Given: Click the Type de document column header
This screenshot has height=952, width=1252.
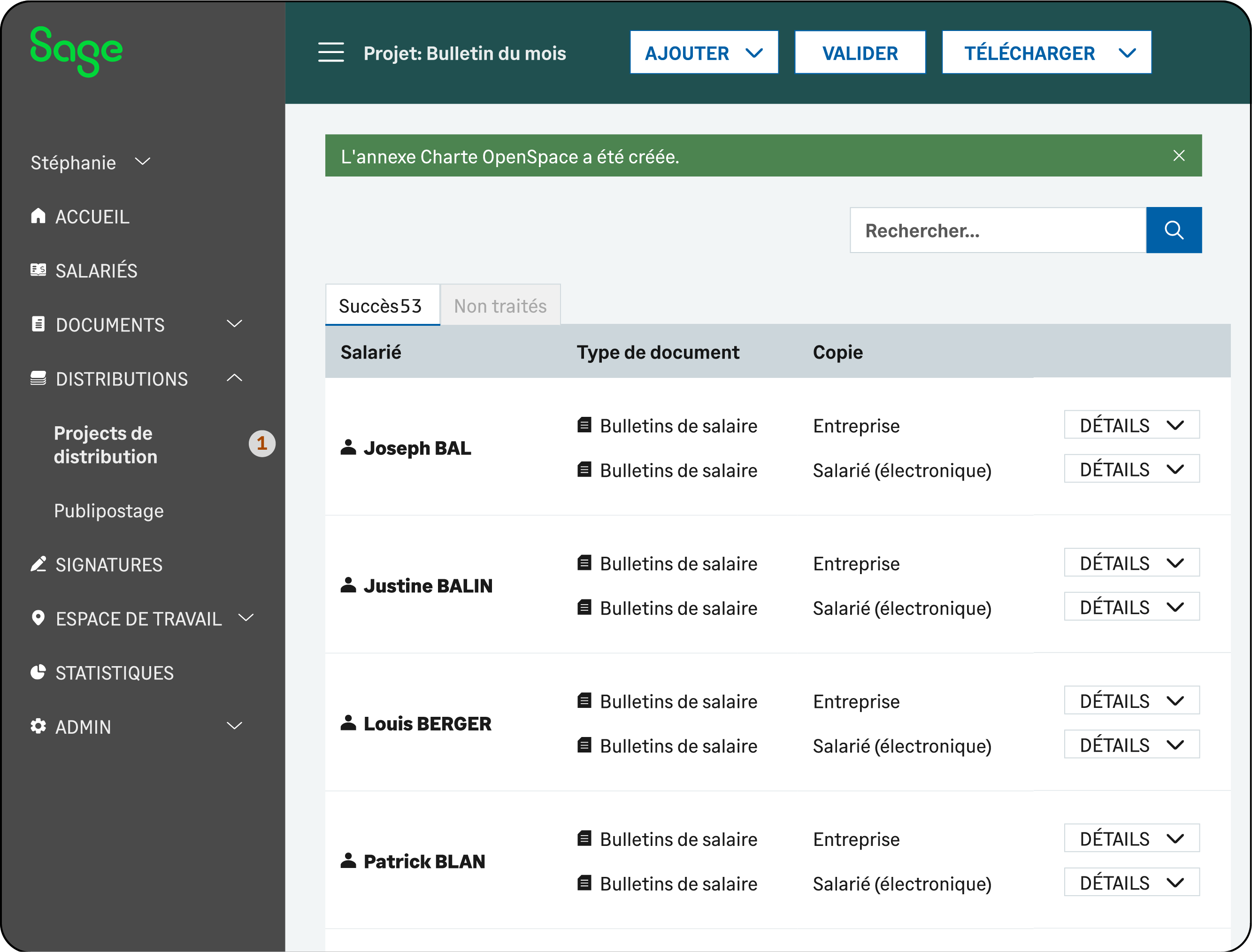Looking at the screenshot, I should tap(658, 352).
